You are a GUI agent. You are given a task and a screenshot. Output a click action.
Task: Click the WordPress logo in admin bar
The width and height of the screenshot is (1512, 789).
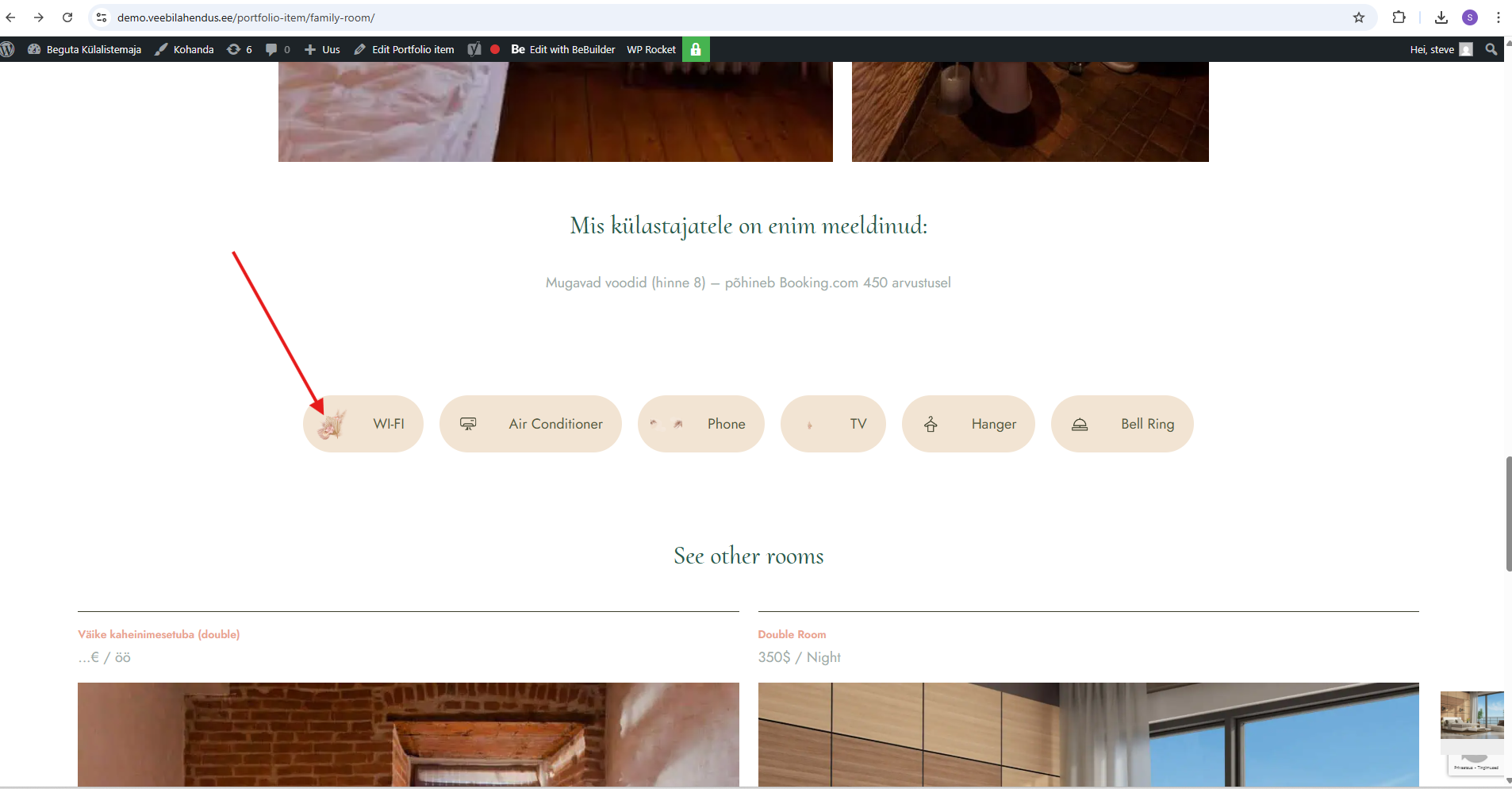click(x=8, y=49)
